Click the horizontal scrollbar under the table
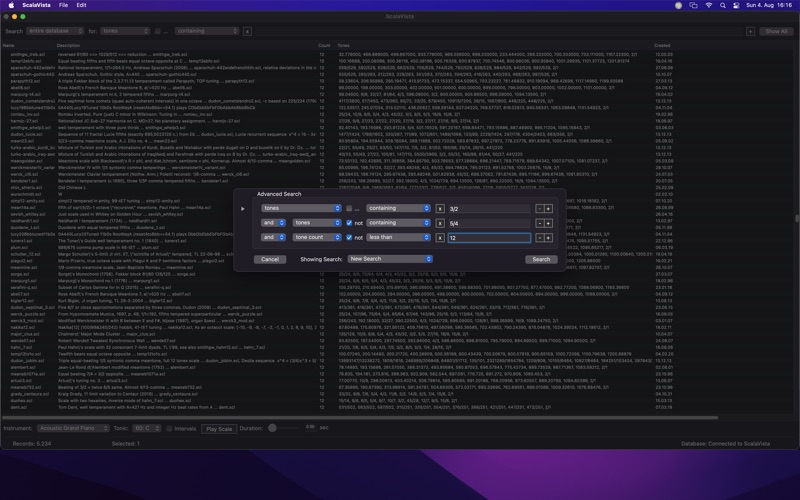 pyautogui.click(x=360, y=418)
